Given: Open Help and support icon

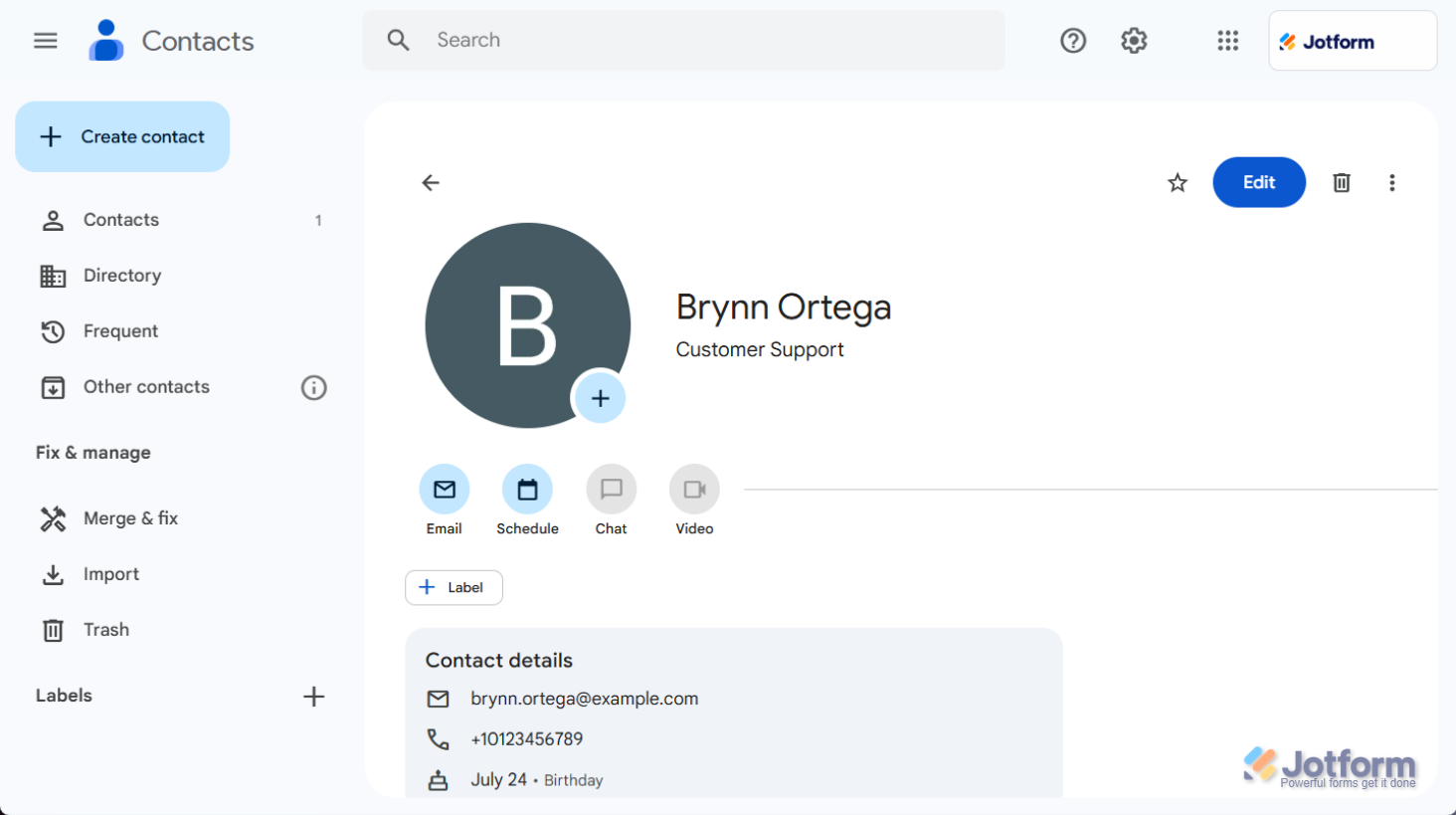Looking at the screenshot, I should [x=1073, y=41].
